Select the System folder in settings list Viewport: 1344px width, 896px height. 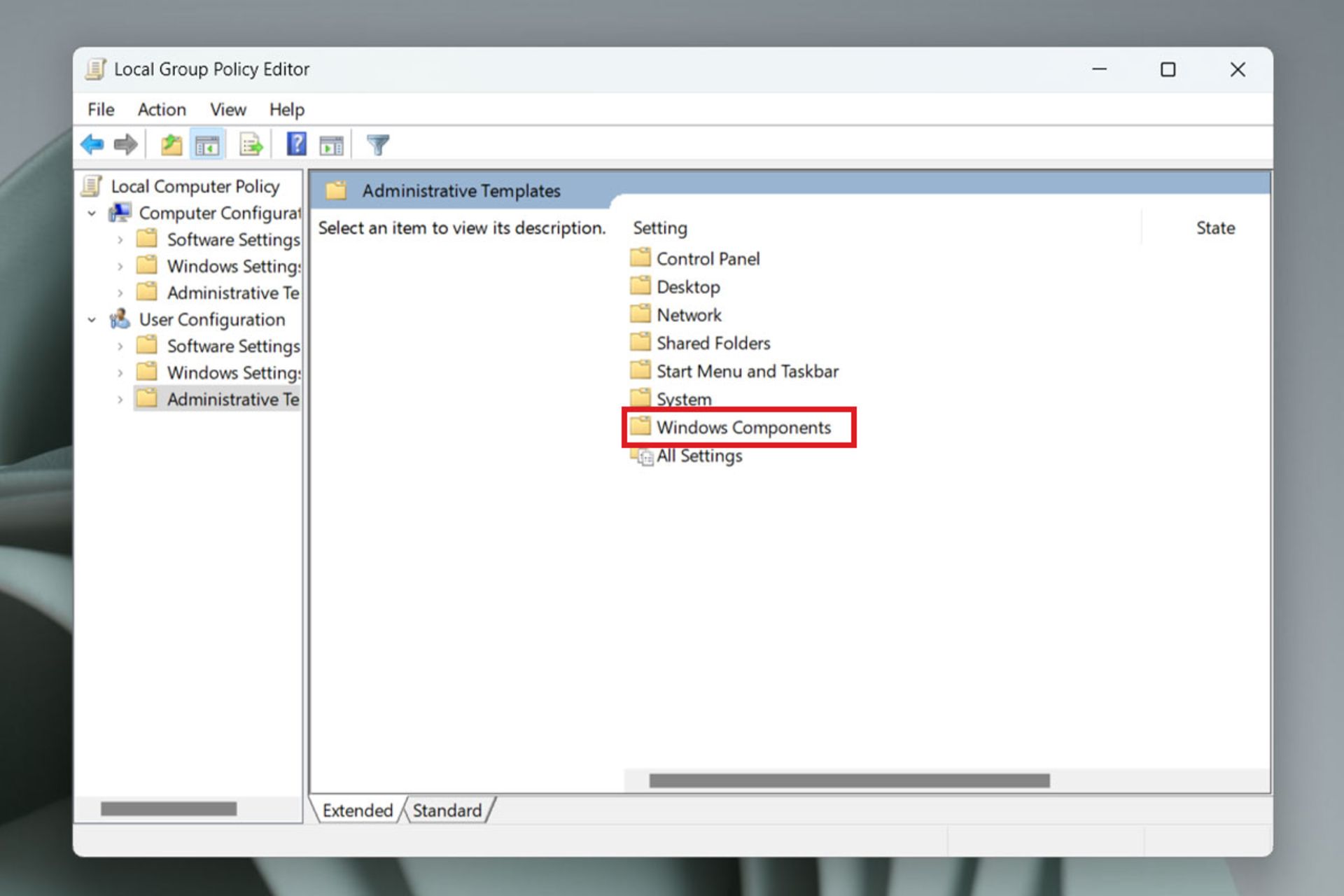[x=684, y=399]
